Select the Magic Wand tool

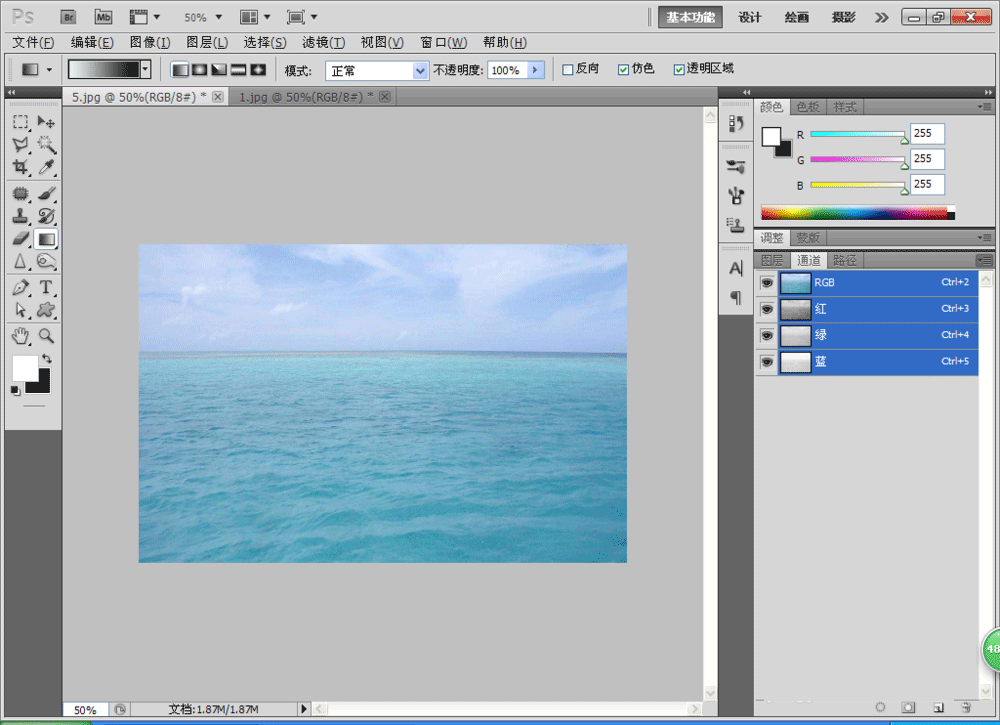click(46, 145)
